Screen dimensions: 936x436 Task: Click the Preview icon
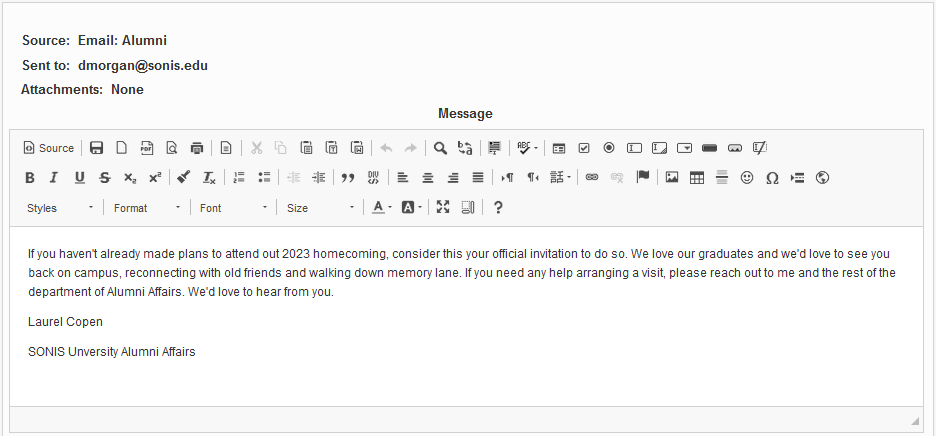[x=172, y=148]
